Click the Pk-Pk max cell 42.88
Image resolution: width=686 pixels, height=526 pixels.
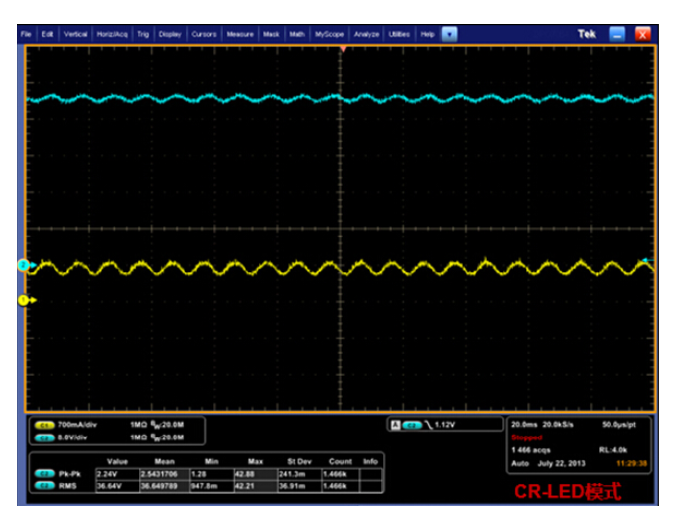point(256,474)
